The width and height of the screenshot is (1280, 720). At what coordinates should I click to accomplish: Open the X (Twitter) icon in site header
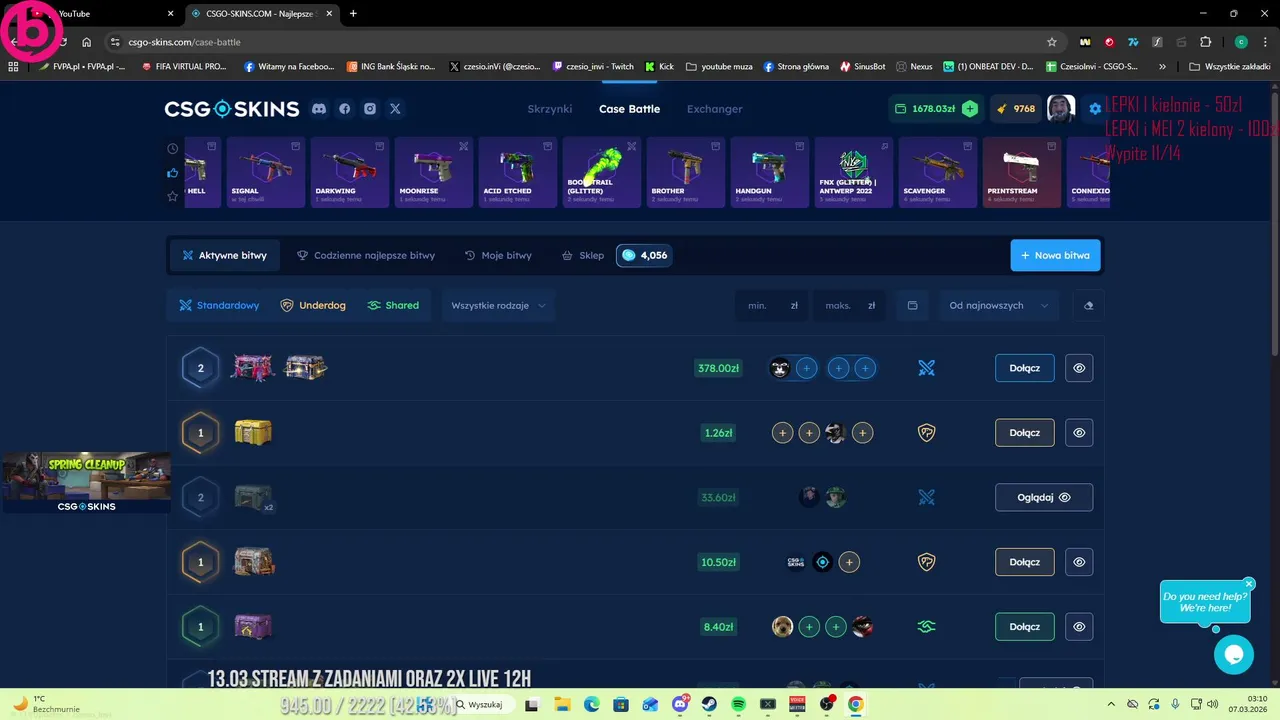pyautogui.click(x=395, y=109)
